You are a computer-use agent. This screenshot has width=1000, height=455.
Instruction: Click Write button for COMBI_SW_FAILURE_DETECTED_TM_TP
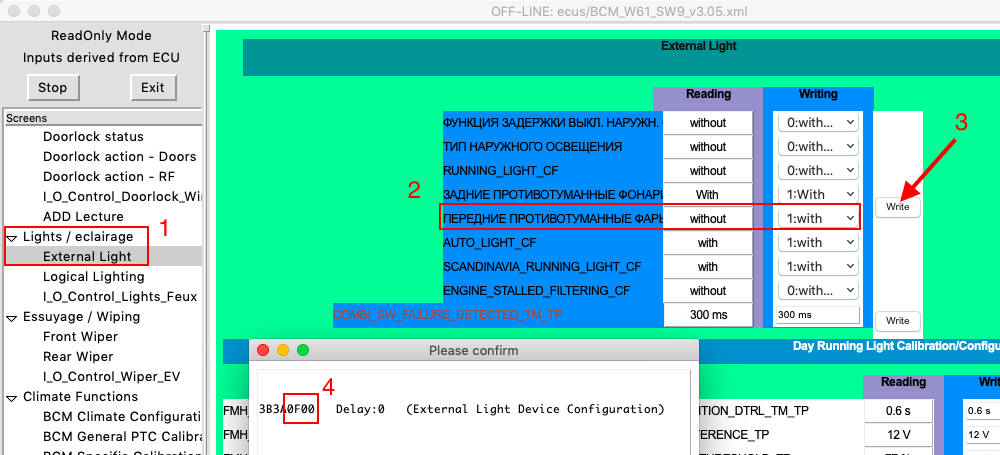[897, 320]
